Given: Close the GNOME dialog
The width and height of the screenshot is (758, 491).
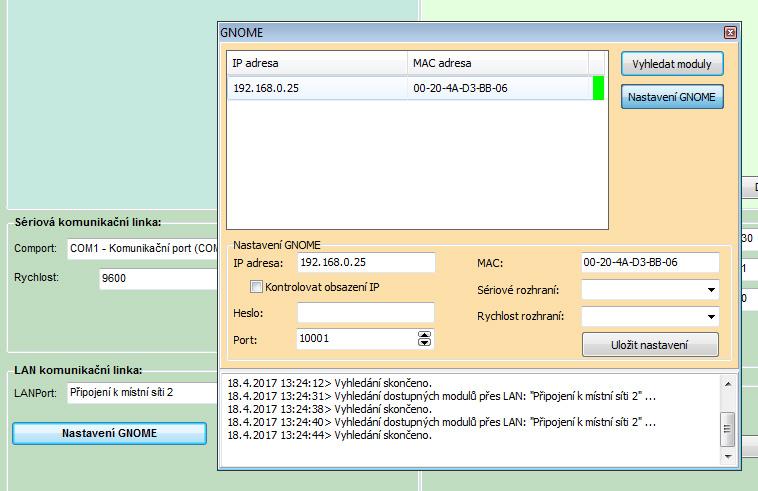Looking at the screenshot, I should pyautogui.click(x=730, y=32).
